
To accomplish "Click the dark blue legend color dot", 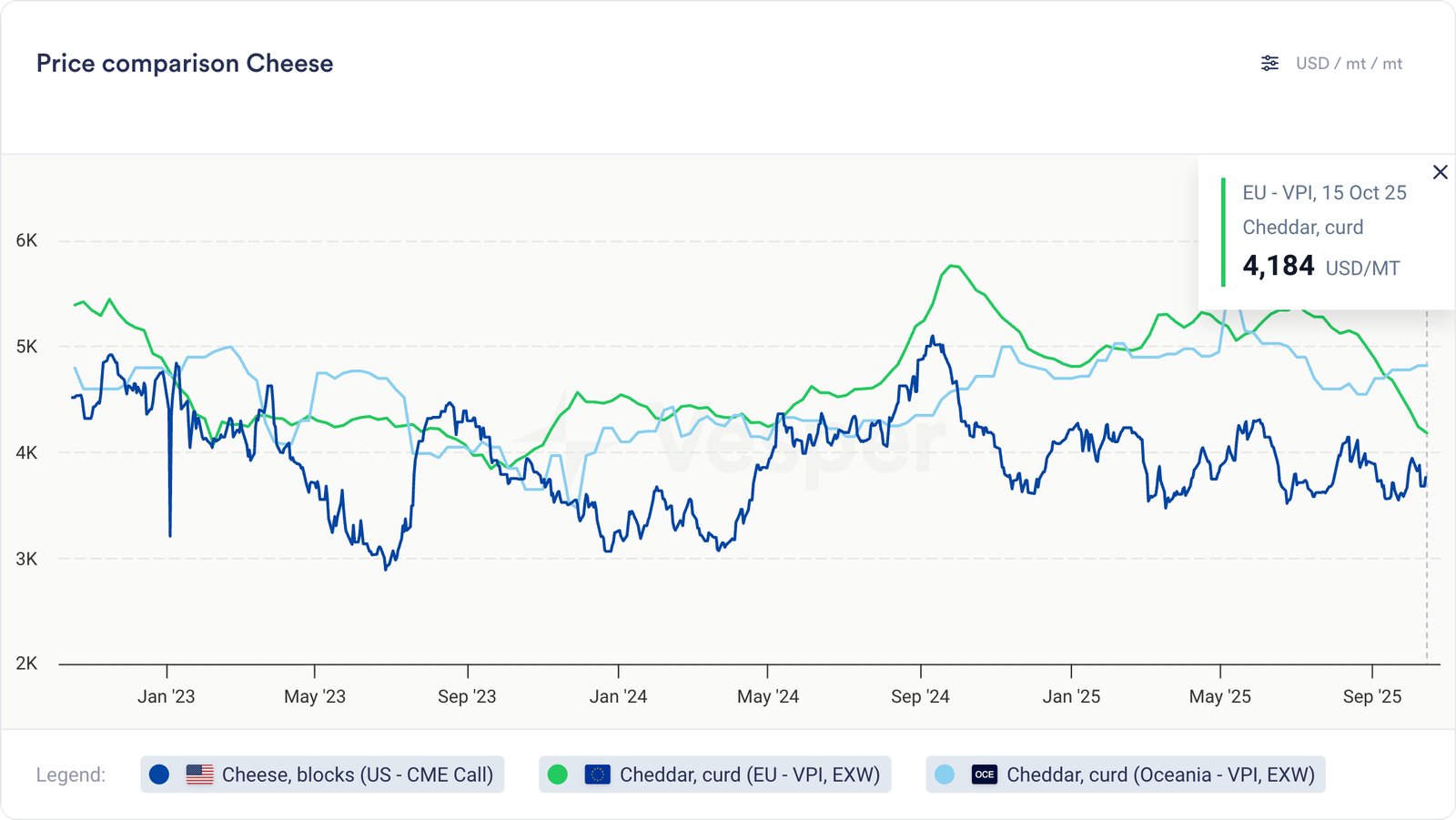I will point(159,774).
